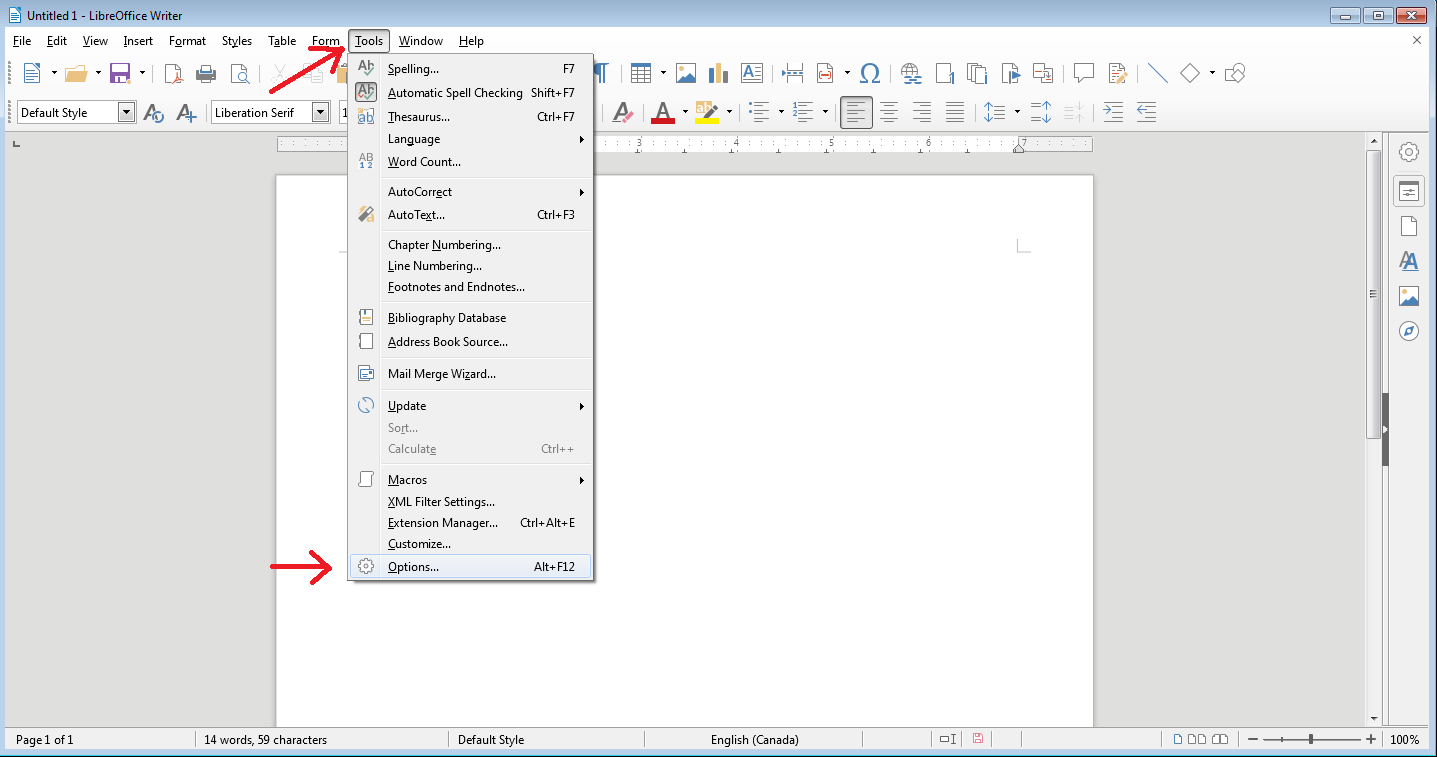Open the highlighting color dropdown arrow
1437x757 pixels.
[729, 113]
